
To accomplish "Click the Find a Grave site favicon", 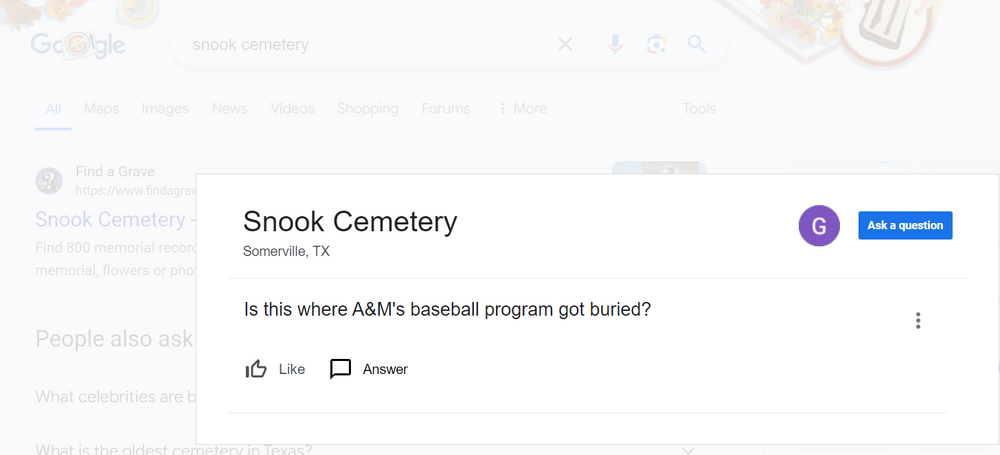I will point(49,180).
